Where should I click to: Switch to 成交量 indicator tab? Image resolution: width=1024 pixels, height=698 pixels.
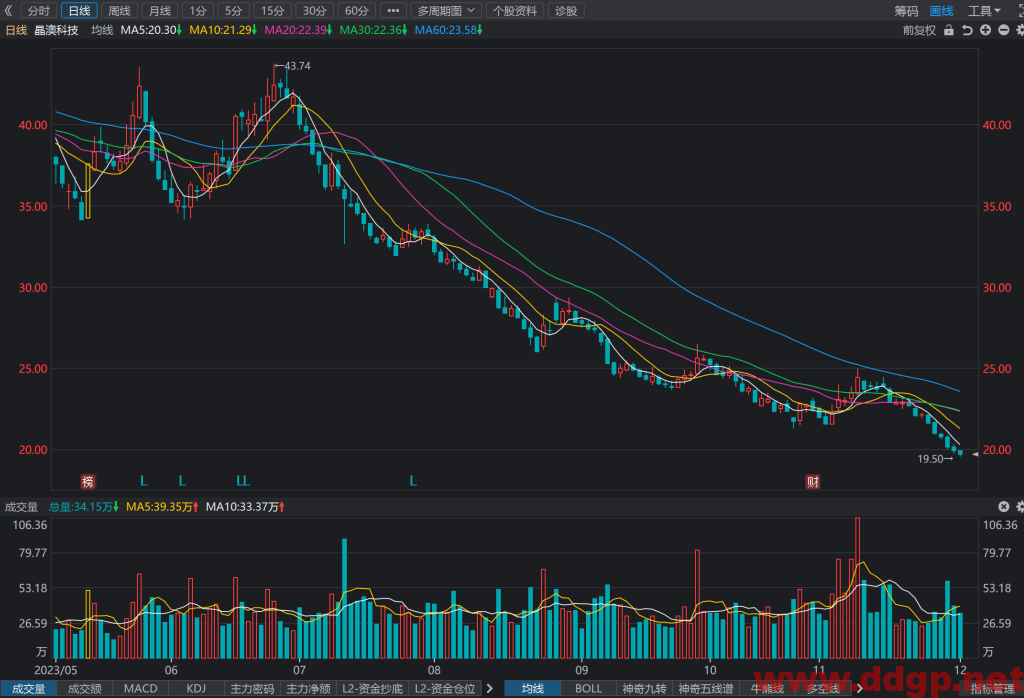click(29, 688)
